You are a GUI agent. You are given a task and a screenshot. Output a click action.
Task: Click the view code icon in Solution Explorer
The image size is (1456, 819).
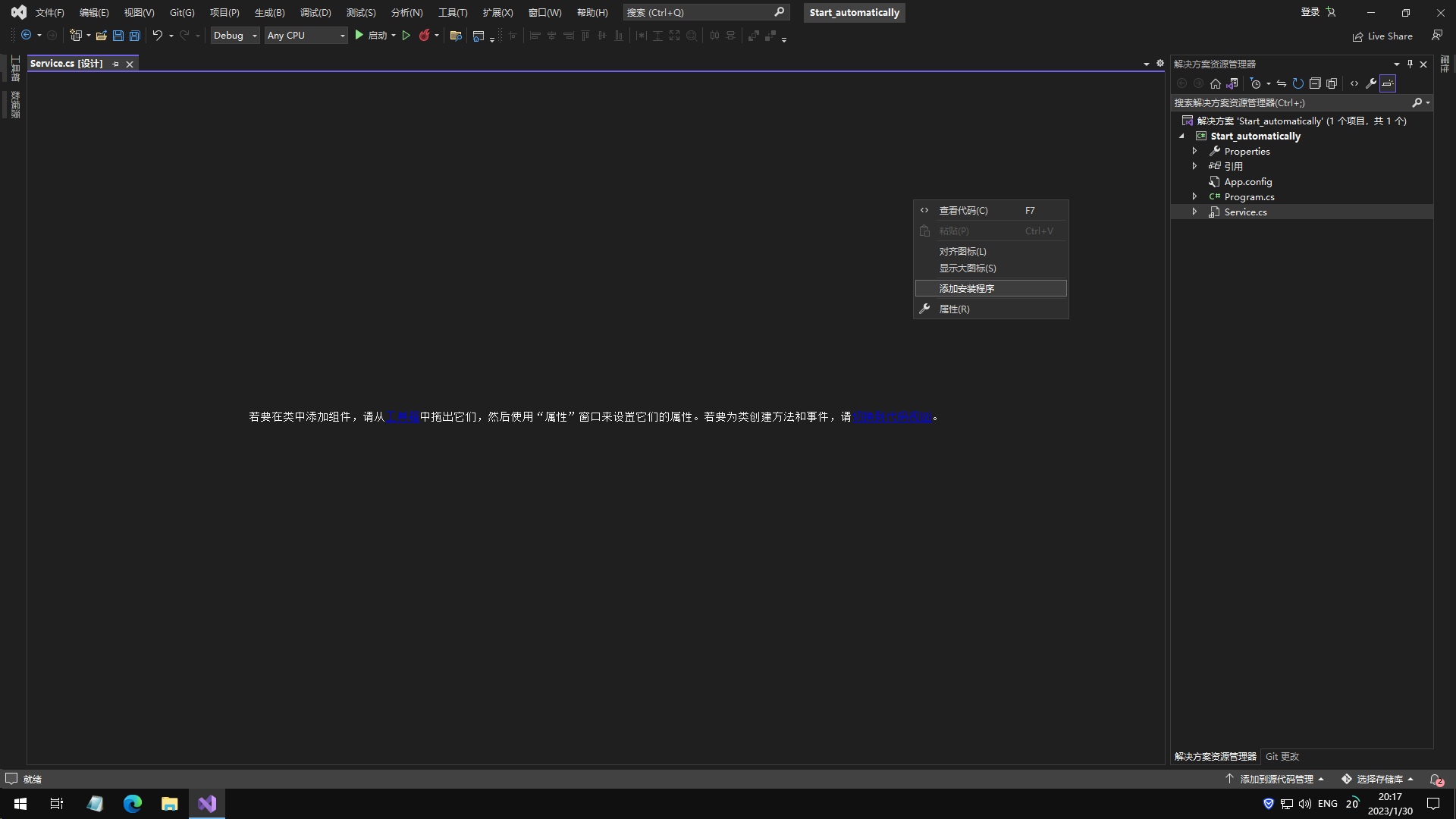point(1354,83)
